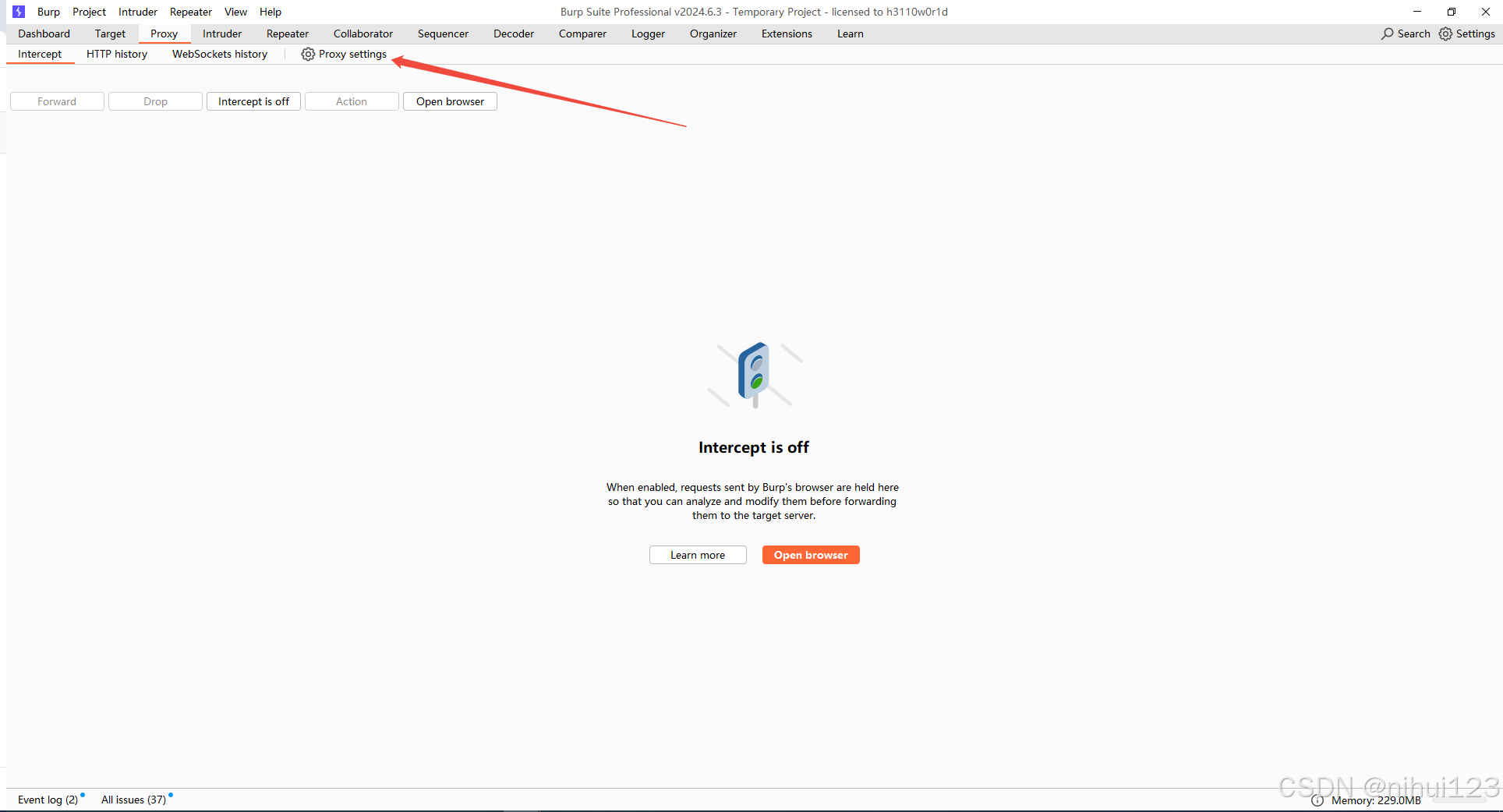The image size is (1503, 812).
Task: Open the Repeater menu in menu bar
Action: tap(191, 12)
